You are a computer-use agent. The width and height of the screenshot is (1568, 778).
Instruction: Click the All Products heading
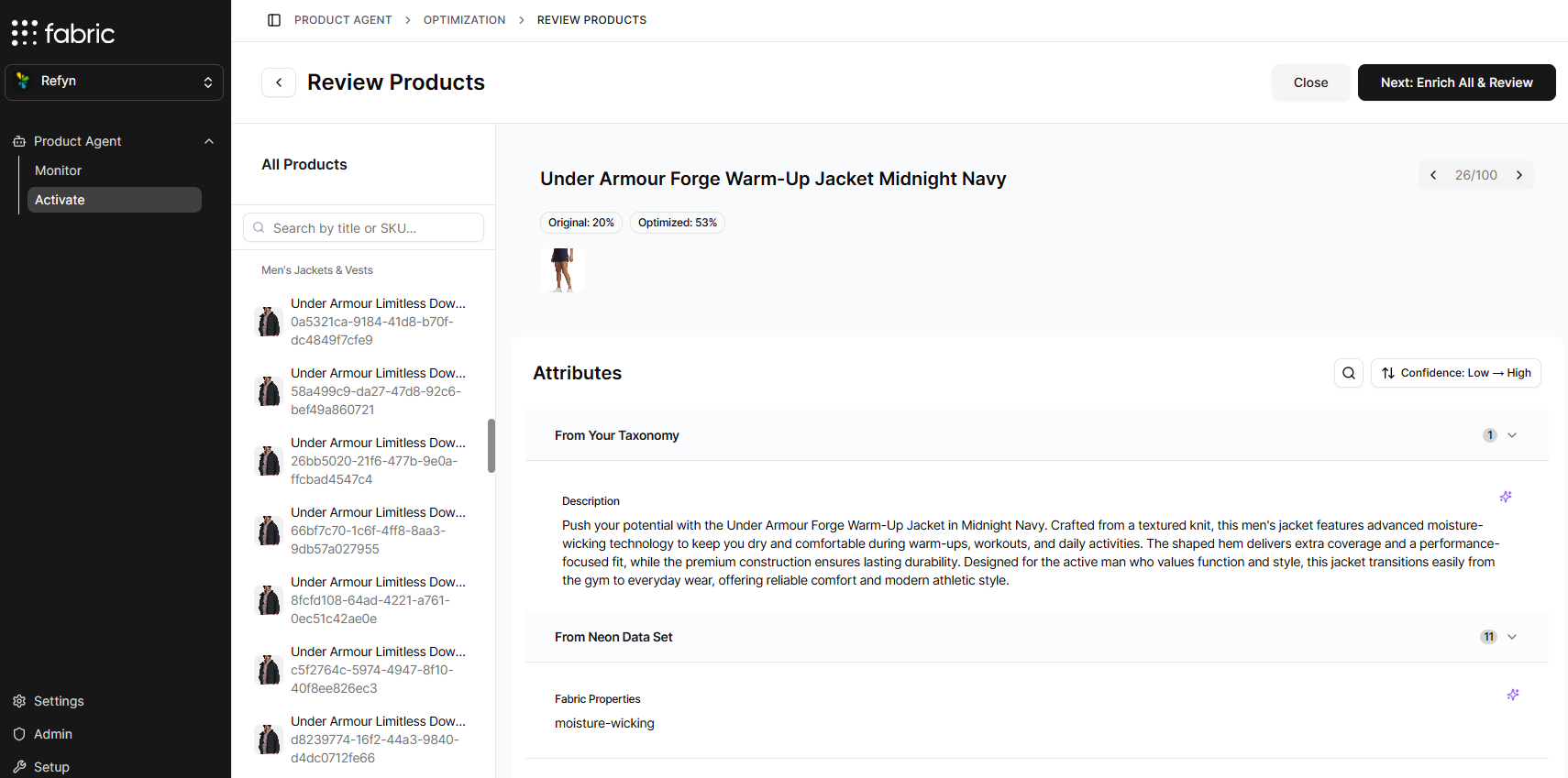click(x=304, y=165)
